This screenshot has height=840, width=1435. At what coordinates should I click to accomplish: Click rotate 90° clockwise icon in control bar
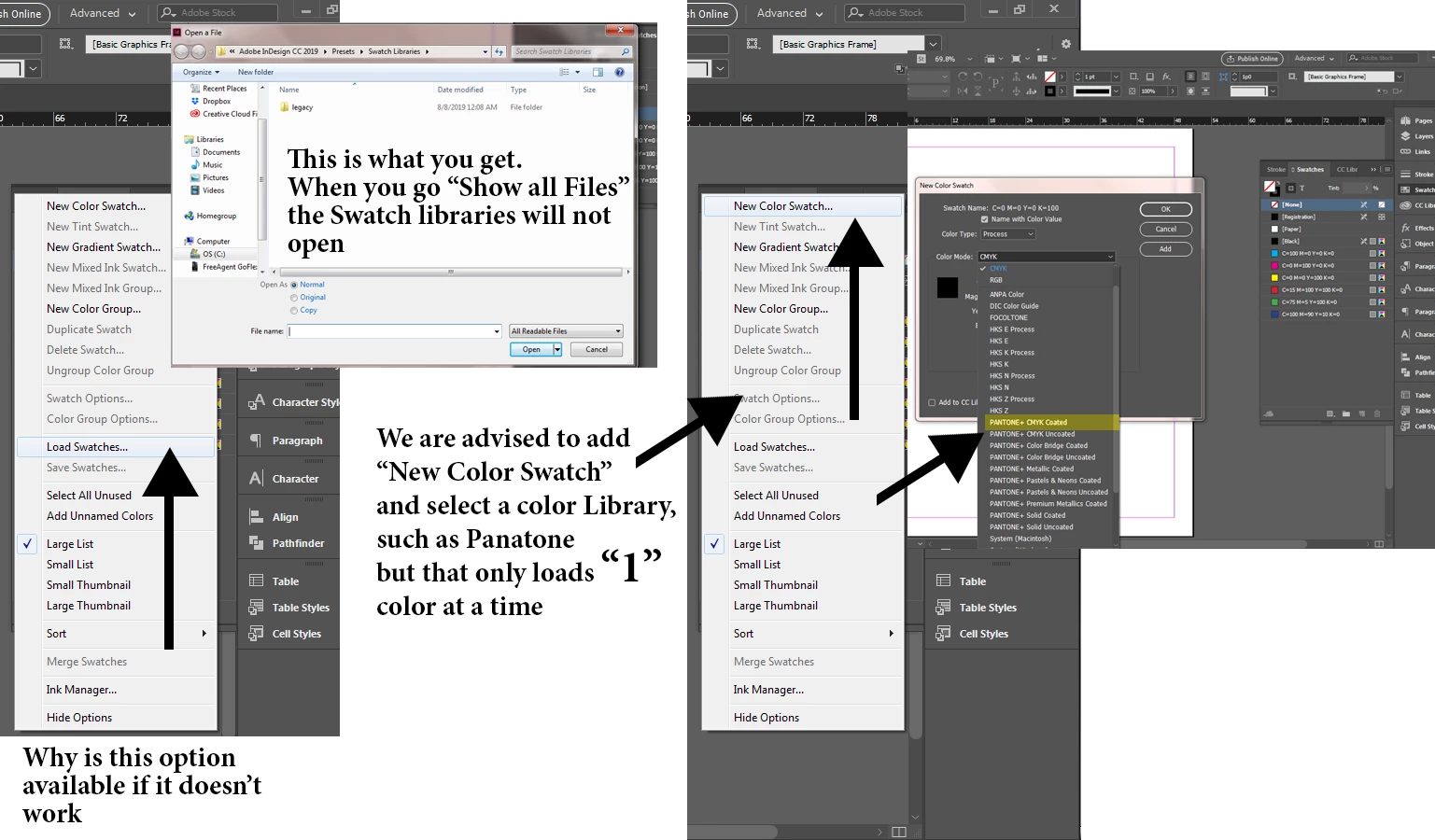point(963,77)
